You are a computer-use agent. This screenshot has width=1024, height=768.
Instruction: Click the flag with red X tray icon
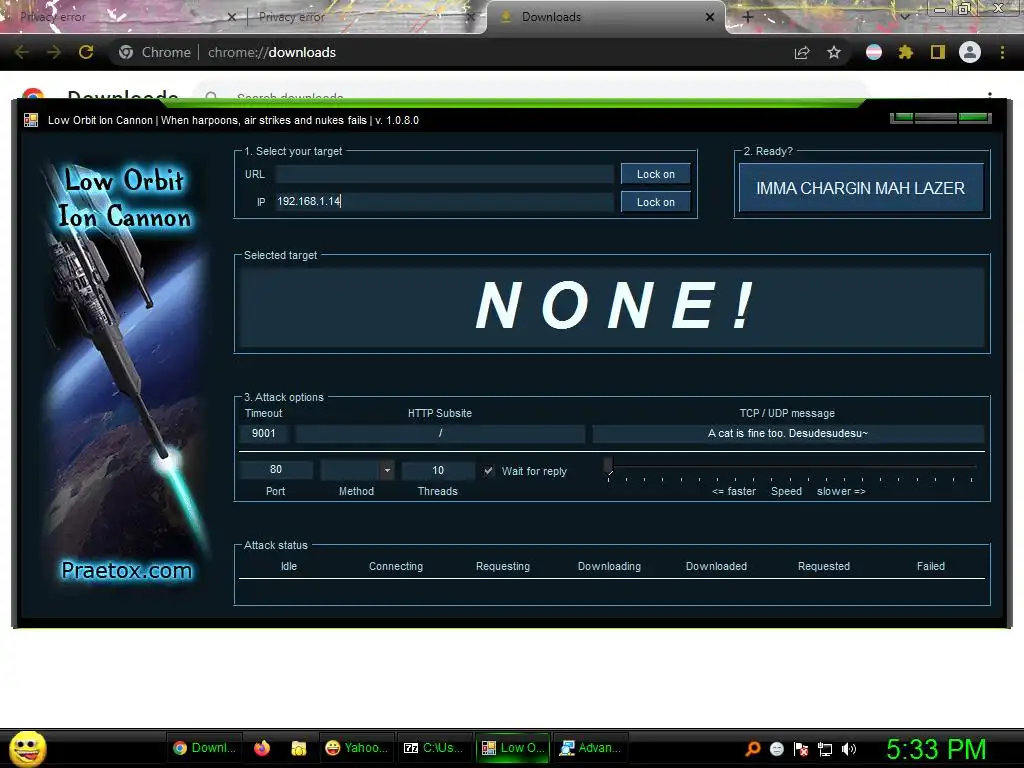point(801,748)
